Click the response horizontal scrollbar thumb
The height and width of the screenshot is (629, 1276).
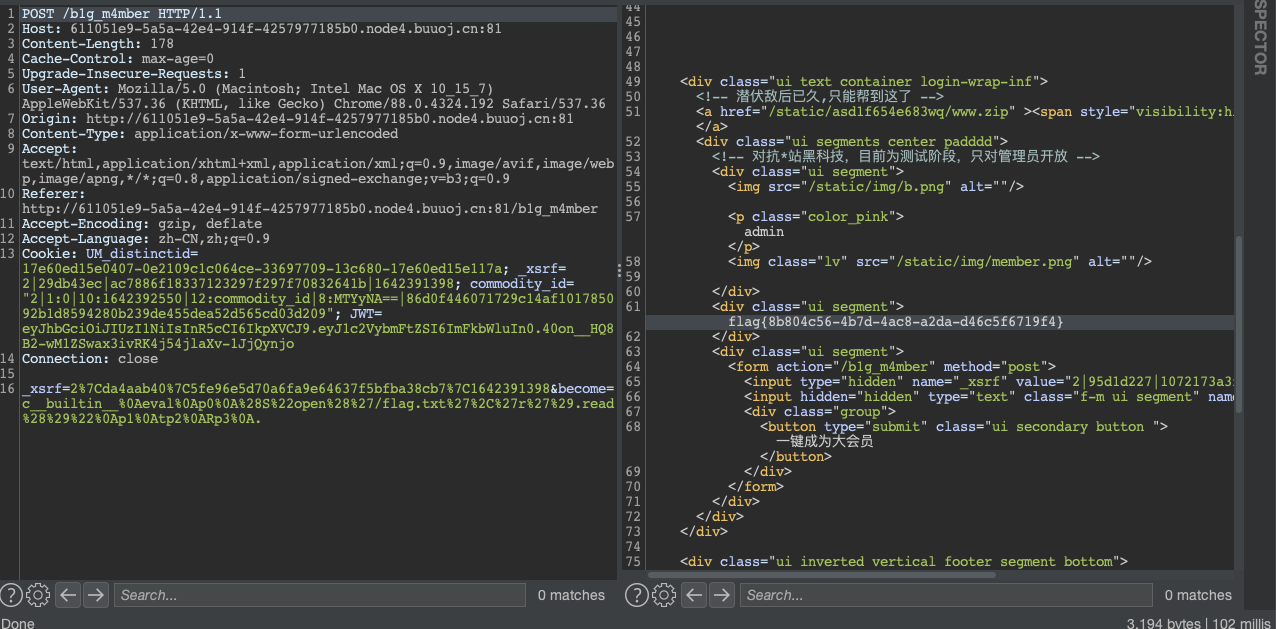pyautogui.click(x=822, y=574)
